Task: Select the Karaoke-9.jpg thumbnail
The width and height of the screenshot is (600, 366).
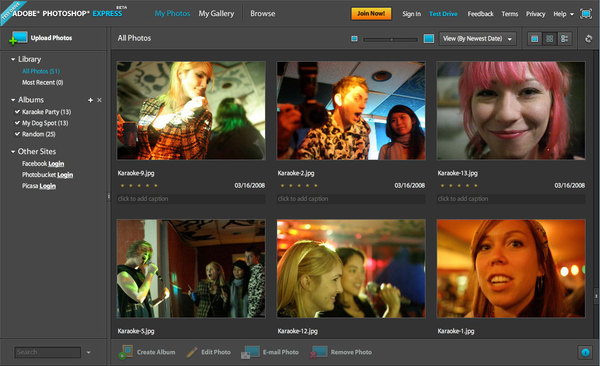Action: (191, 111)
